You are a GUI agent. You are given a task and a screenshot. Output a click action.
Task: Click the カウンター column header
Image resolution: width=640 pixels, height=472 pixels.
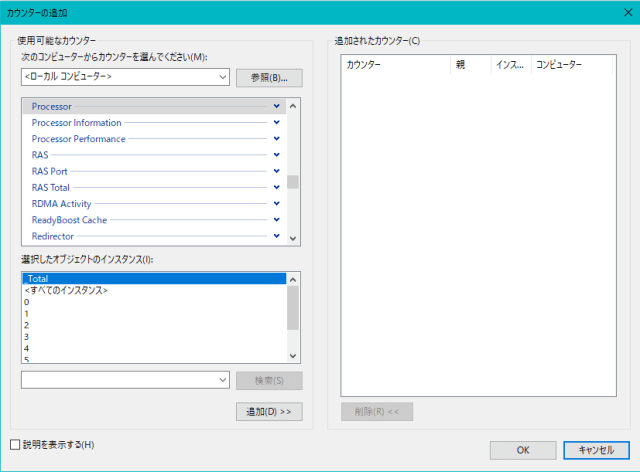pyautogui.click(x=395, y=65)
